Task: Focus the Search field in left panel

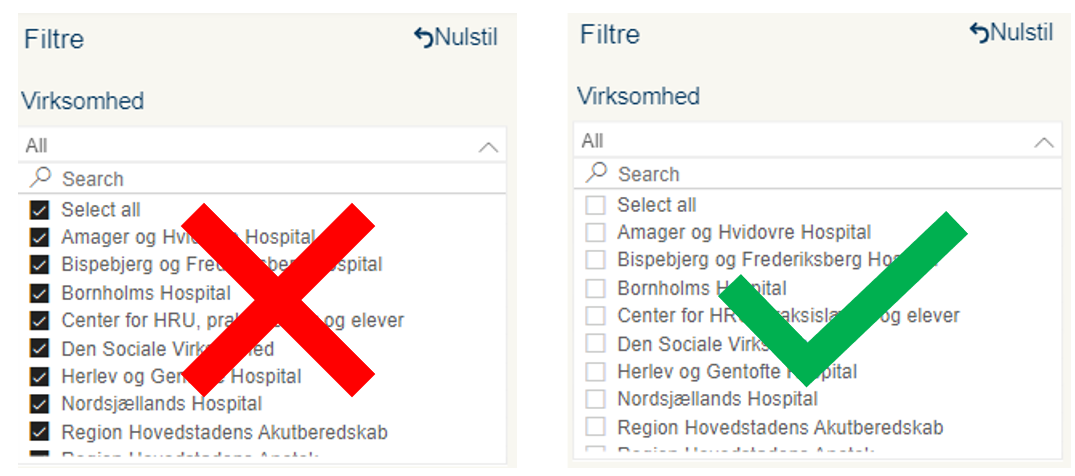Action: pos(262,178)
